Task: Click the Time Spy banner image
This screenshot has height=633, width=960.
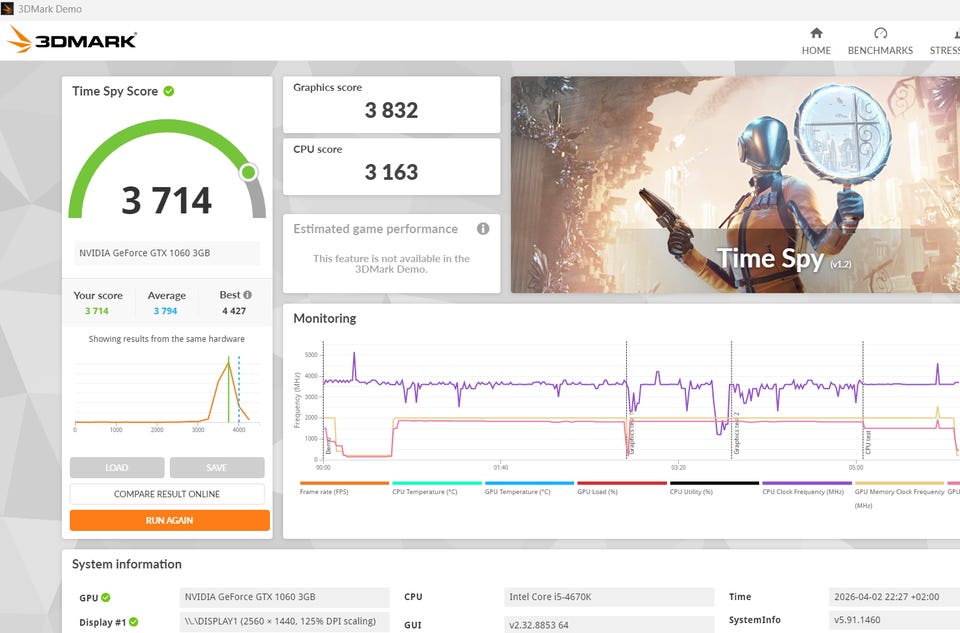Action: (735, 184)
